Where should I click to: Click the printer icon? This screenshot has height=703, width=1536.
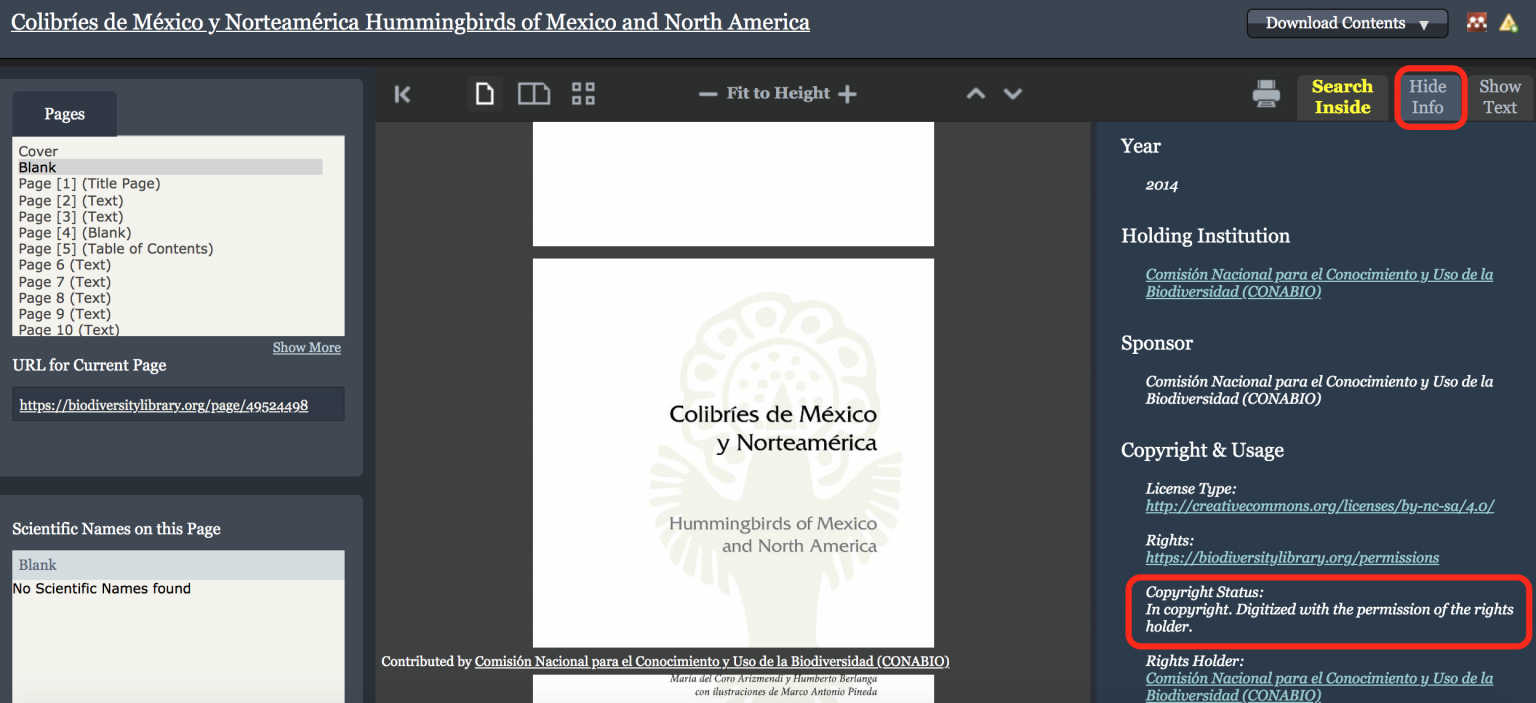(1266, 95)
